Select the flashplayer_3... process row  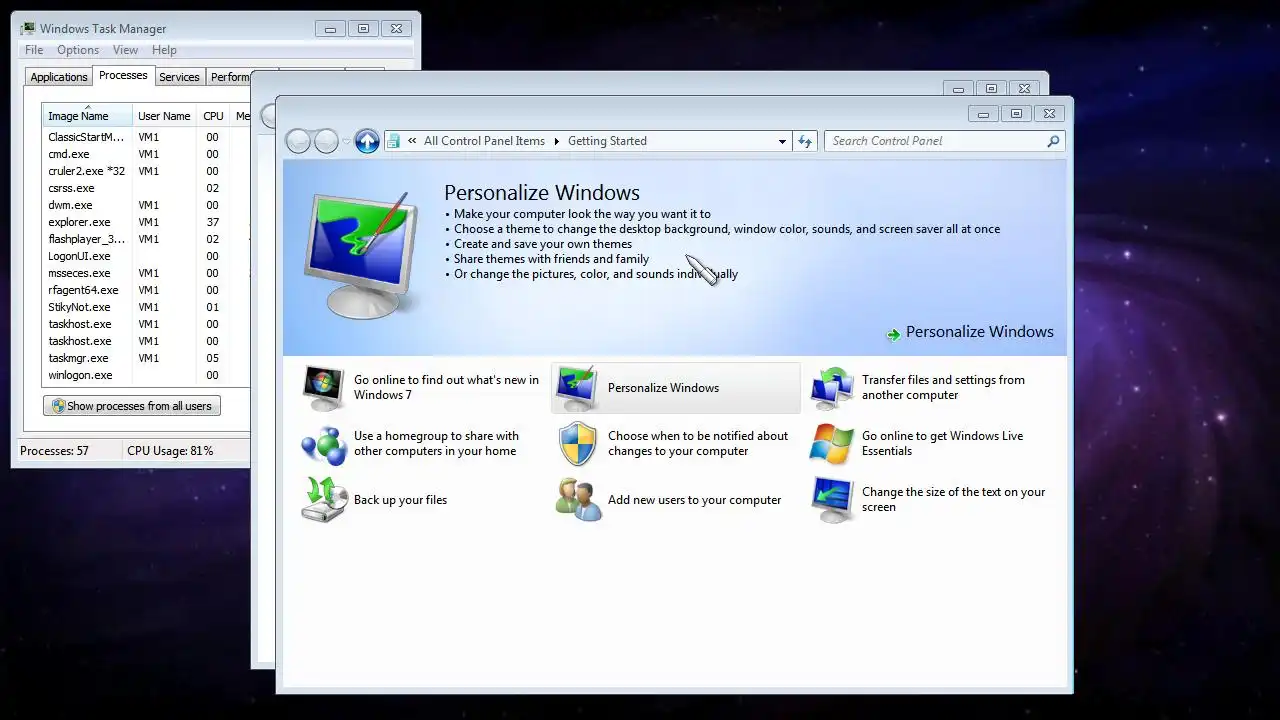click(145, 239)
